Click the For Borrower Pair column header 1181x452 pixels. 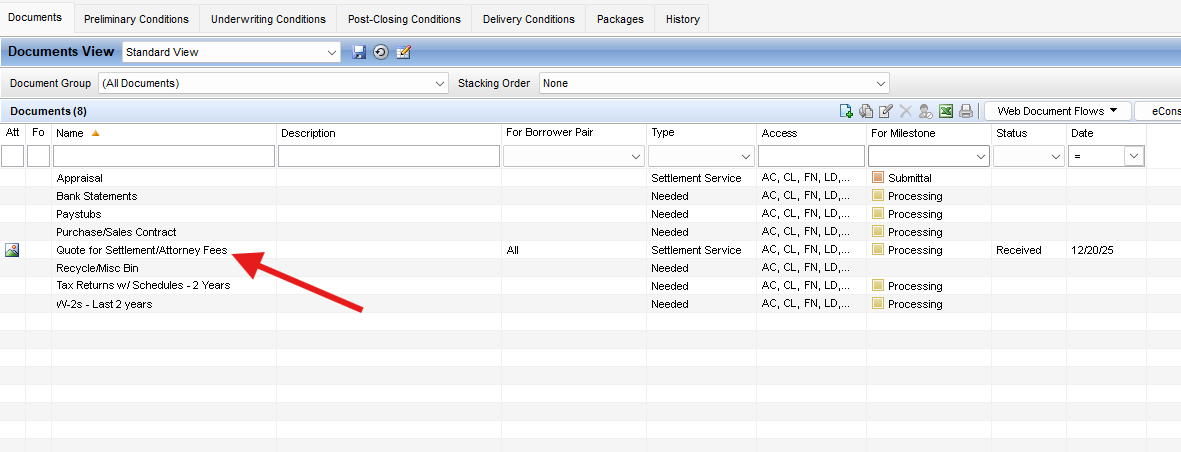pyautogui.click(x=574, y=133)
